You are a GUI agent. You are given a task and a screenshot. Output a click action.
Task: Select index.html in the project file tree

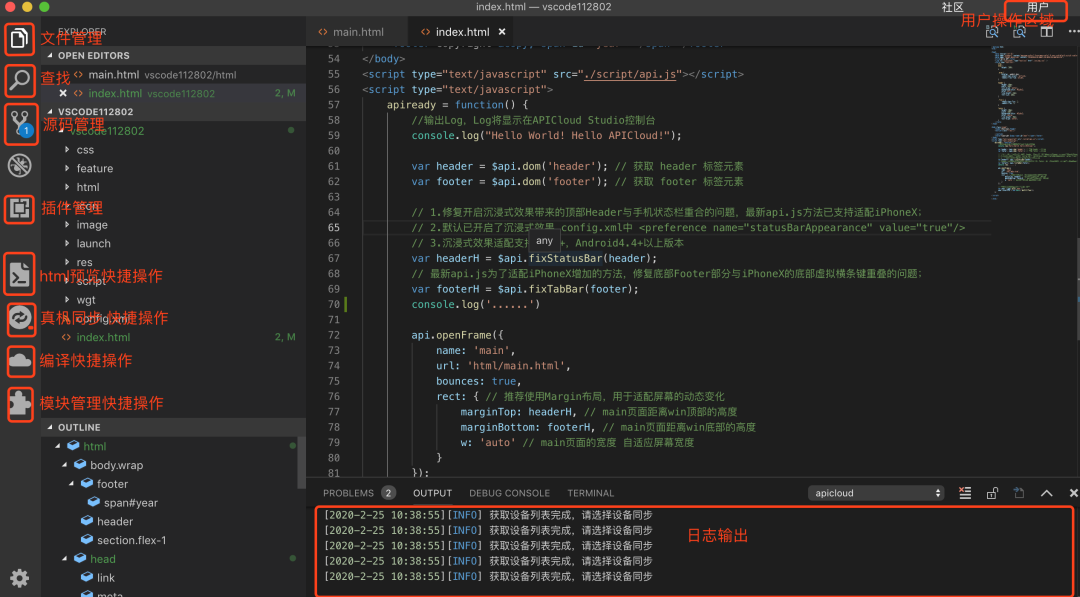click(174, 337)
